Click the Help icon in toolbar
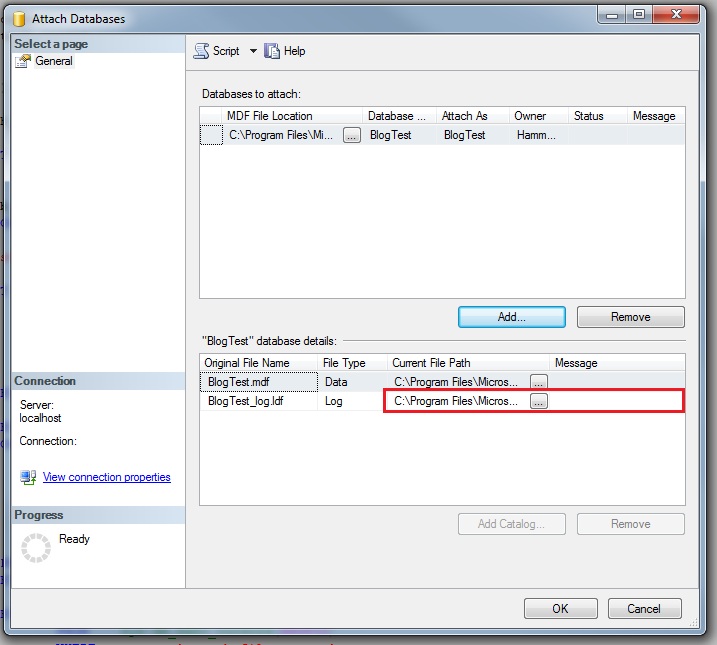717x645 pixels. pyautogui.click(x=272, y=51)
